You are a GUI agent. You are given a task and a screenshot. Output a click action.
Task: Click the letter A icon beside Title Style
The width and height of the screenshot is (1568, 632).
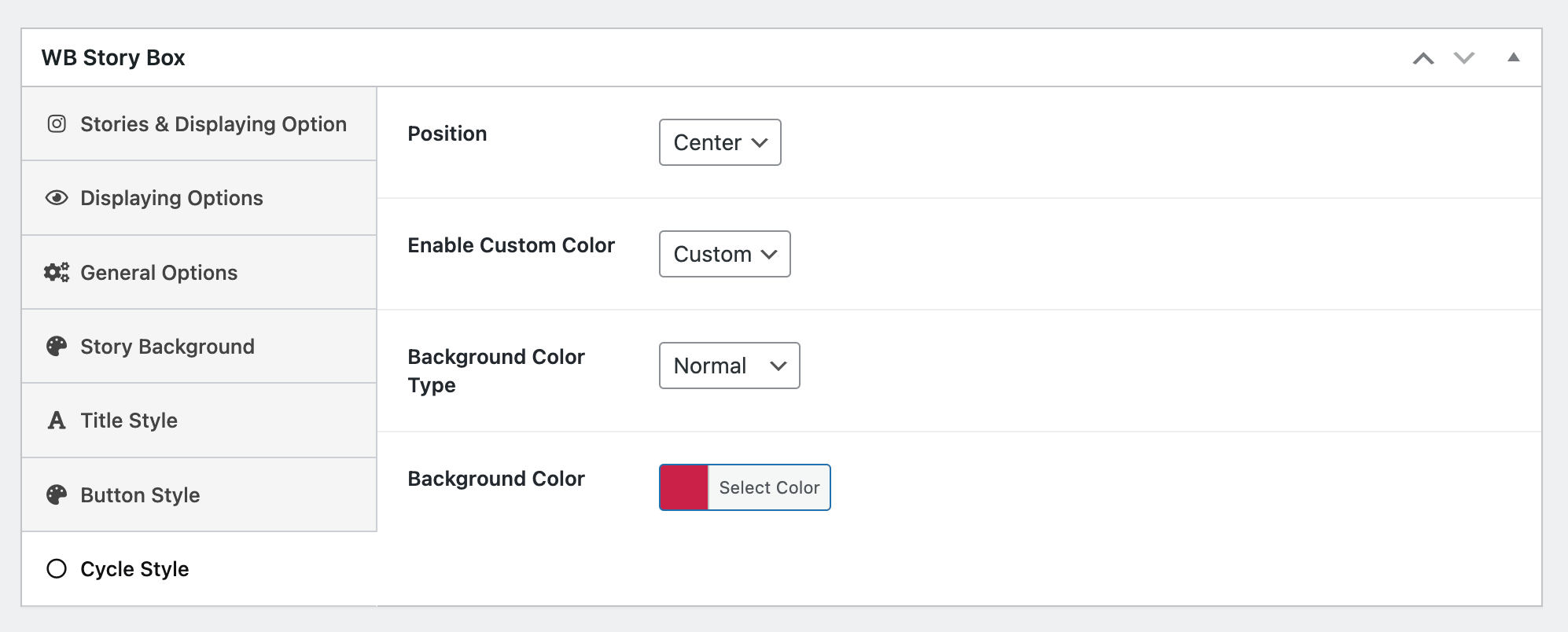[x=57, y=421]
